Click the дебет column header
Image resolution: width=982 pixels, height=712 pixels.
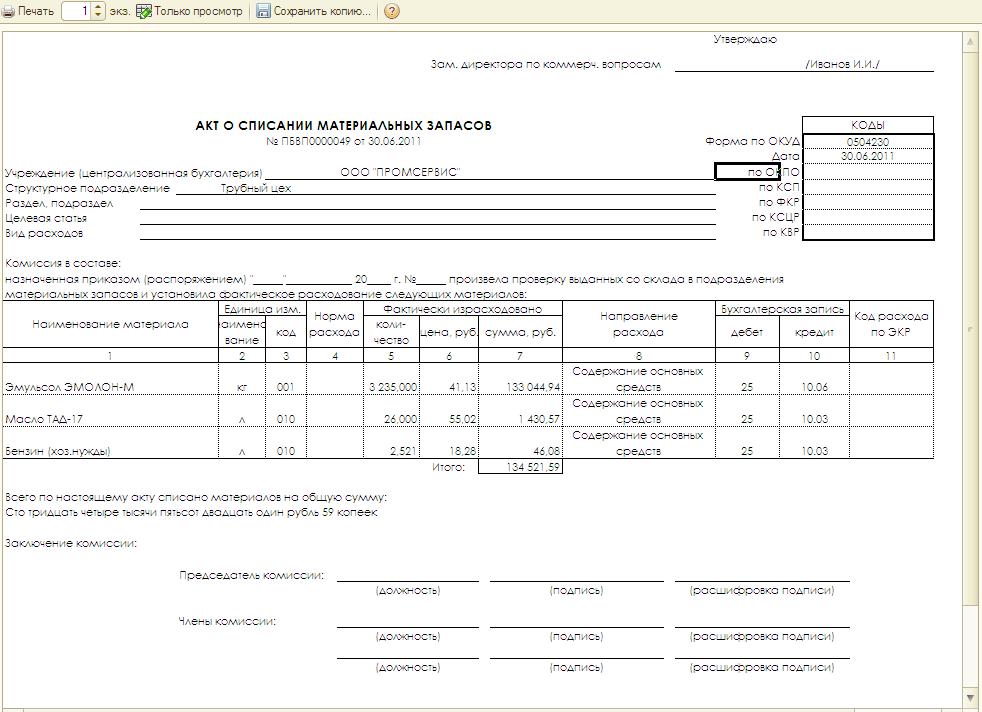tap(747, 332)
